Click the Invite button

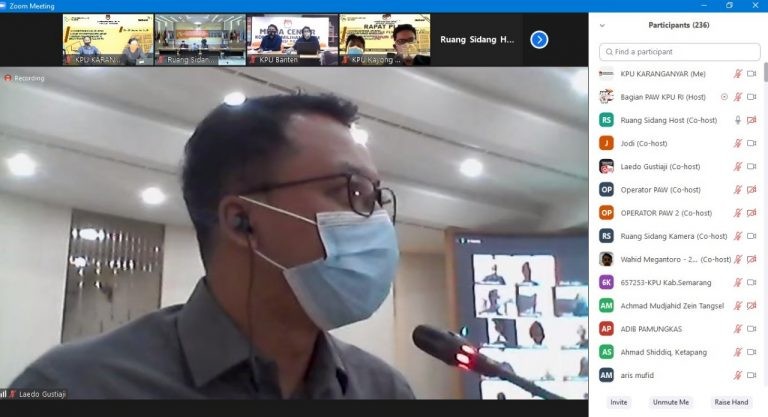[620, 402]
